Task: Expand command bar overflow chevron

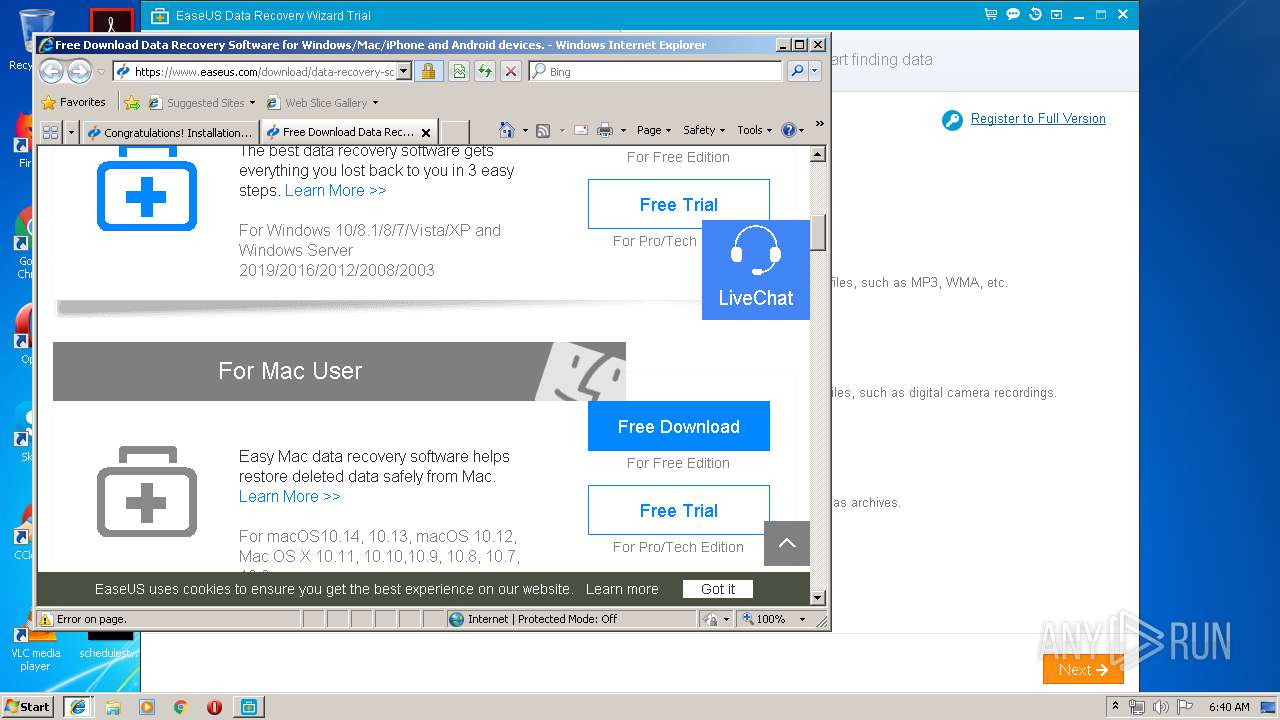Action: coord(819,124)
